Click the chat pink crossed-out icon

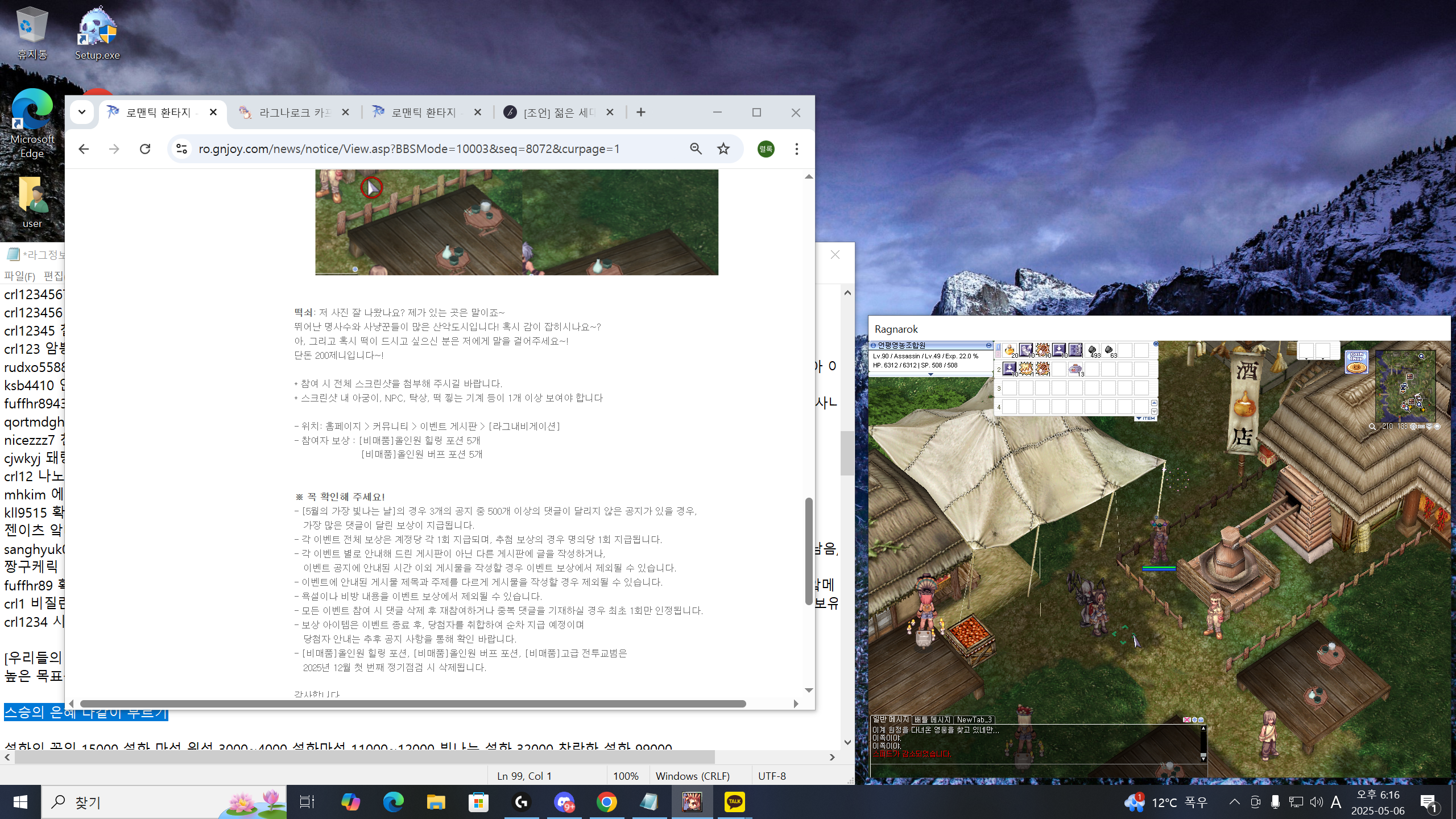1187,719
